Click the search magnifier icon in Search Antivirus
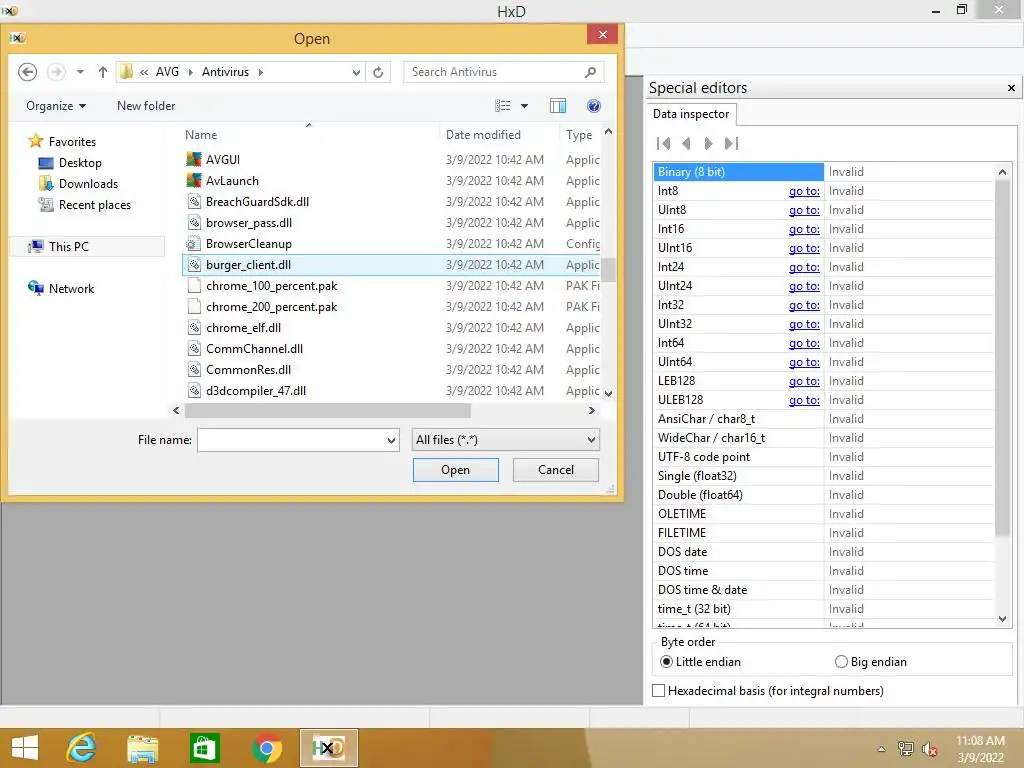The width and height of the screenshot is (1024, 768). point(590,72)
